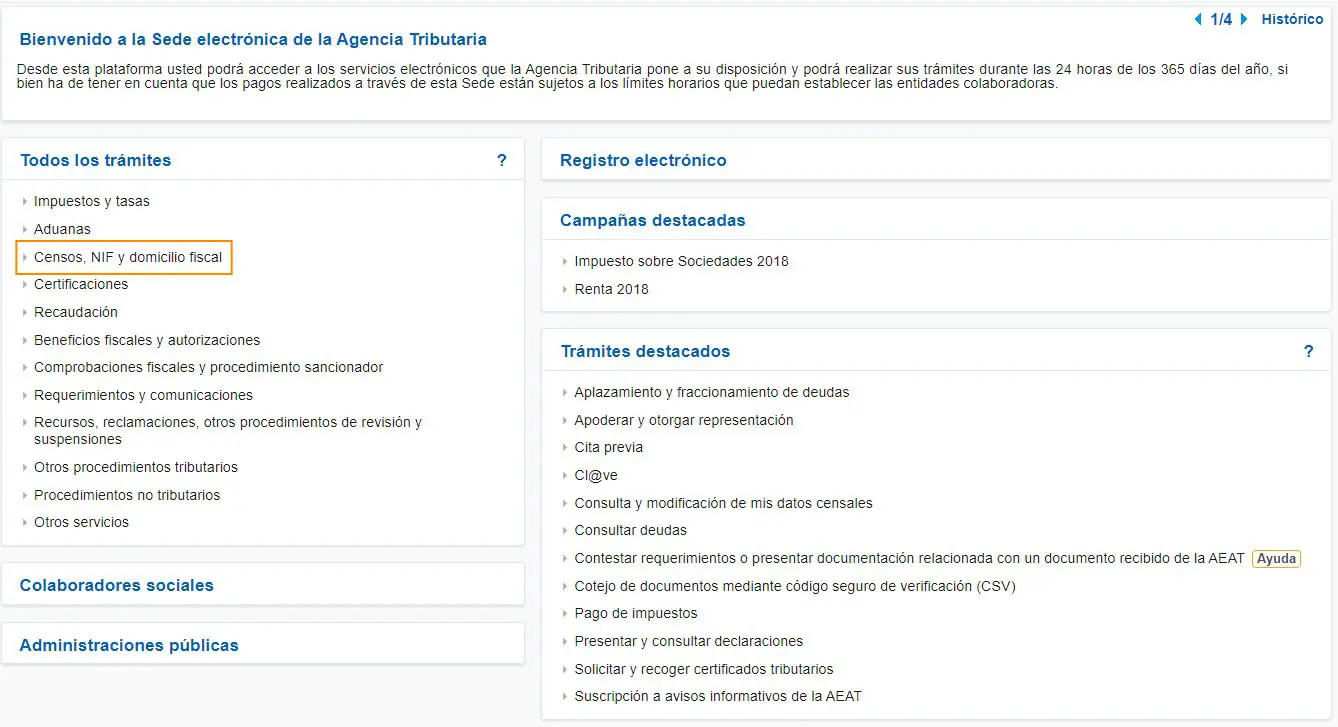This screenshot has height=727, width=1338.
Task: Open Aduanas category
Action: pyautogui.click(x=62, y=229)
